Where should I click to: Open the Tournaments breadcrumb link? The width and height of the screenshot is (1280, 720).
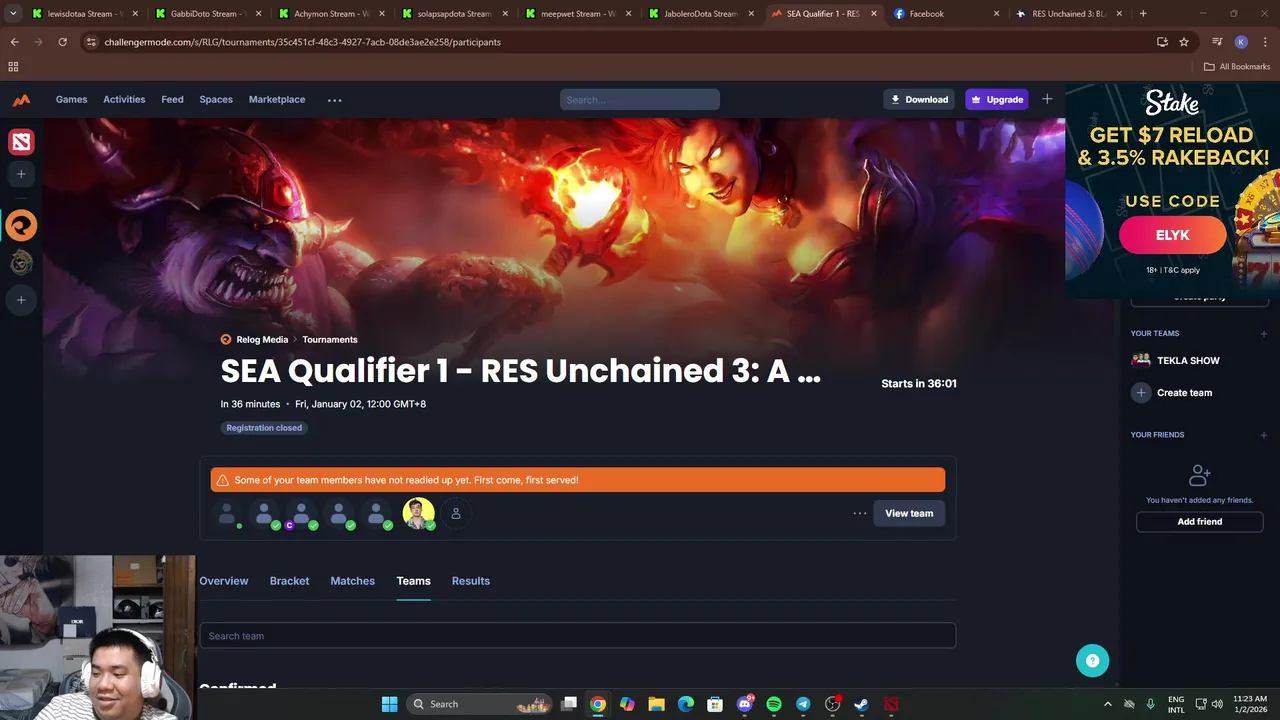[x=330, y=340]
